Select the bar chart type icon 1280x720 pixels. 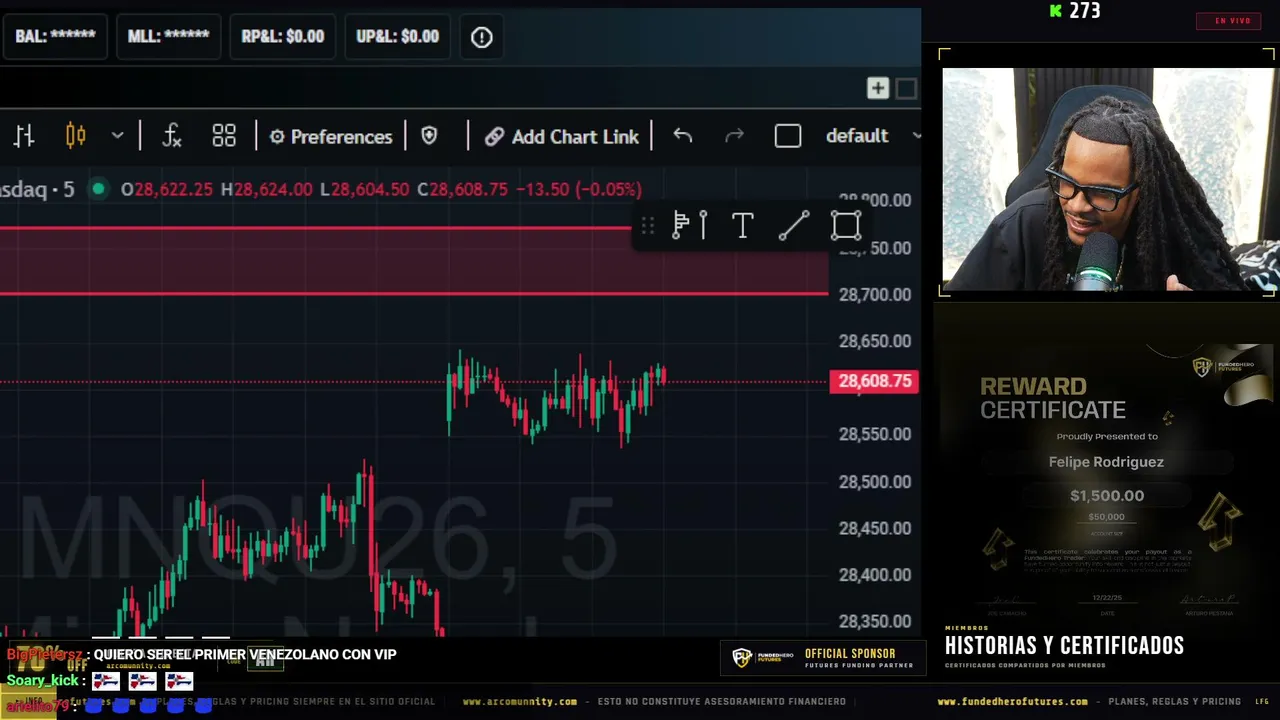point(24,136)
